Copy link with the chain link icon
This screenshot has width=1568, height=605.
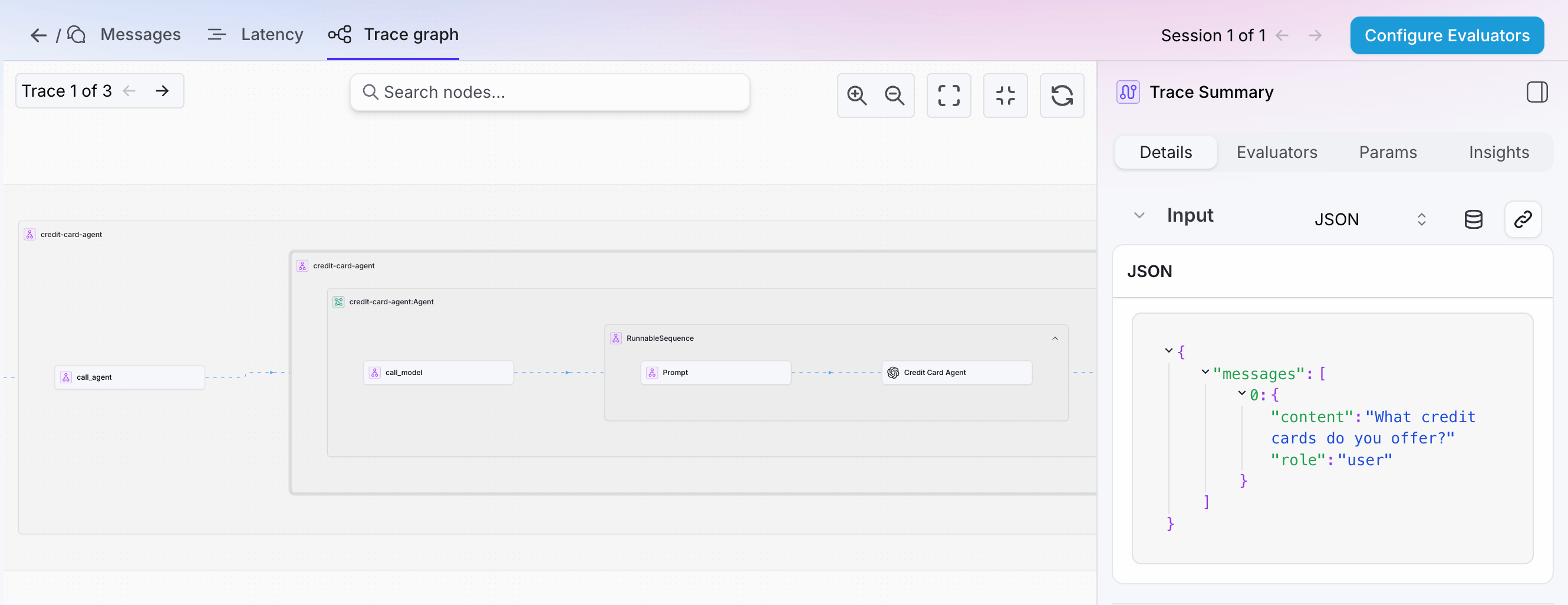[1522, 219]
